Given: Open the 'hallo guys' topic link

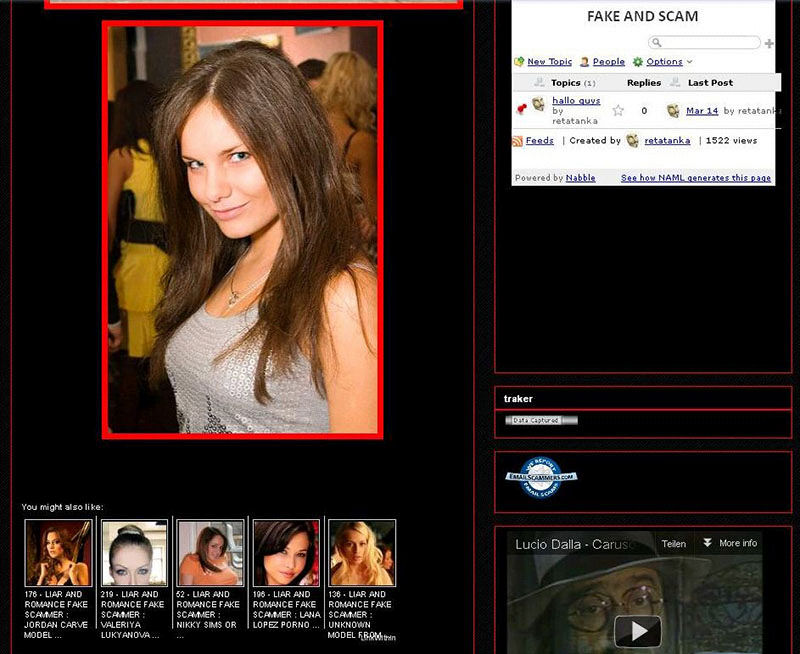Looking at the screenshot, I should (x=576, y=100).
